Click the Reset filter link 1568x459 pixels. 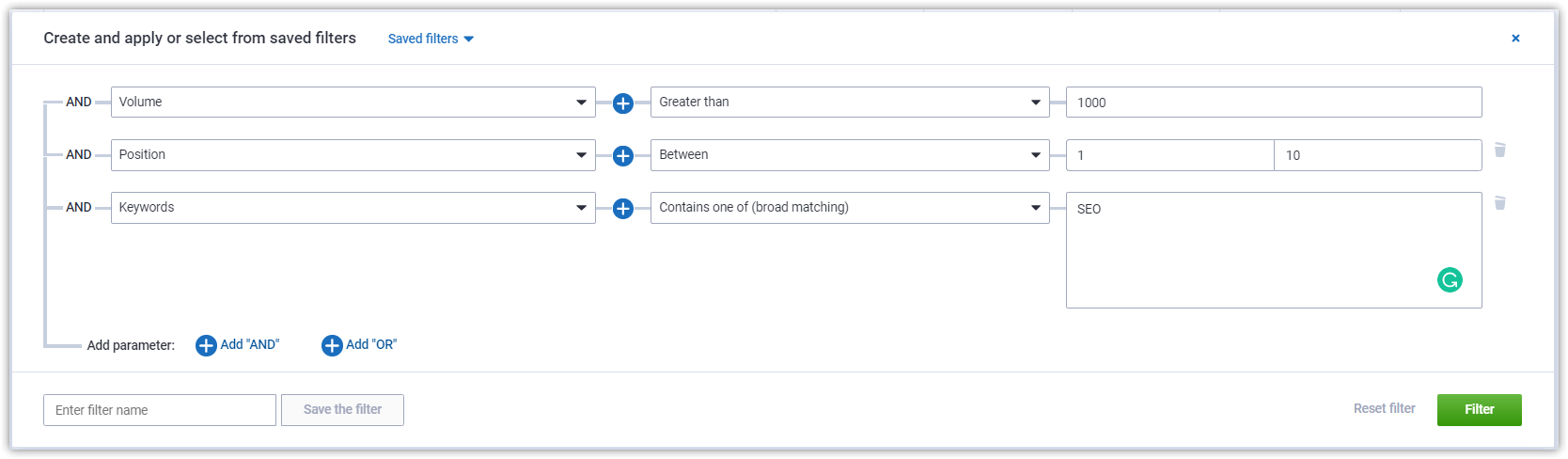click(x=1384, y=408)
